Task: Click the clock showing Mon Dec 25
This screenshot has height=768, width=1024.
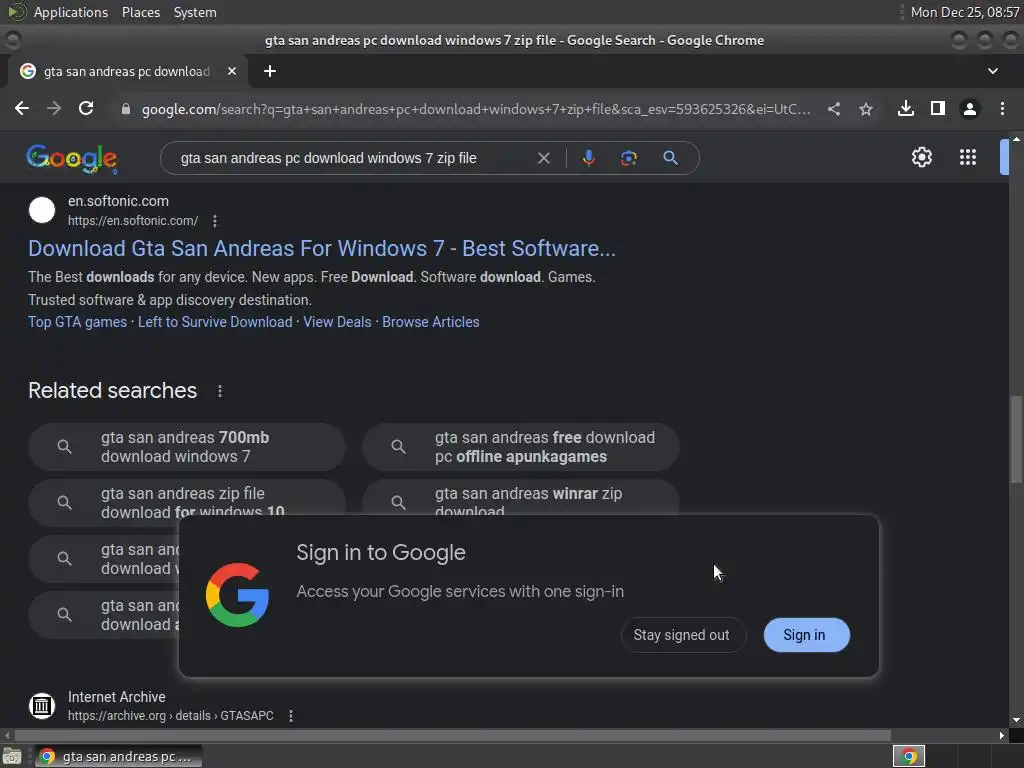Action: pyautogui.click(x=965, y=12)
